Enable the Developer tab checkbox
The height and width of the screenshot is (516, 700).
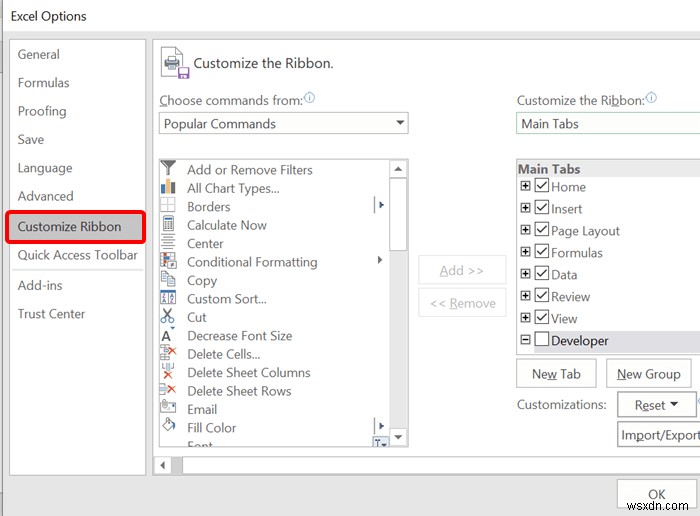tap(542, 339)
